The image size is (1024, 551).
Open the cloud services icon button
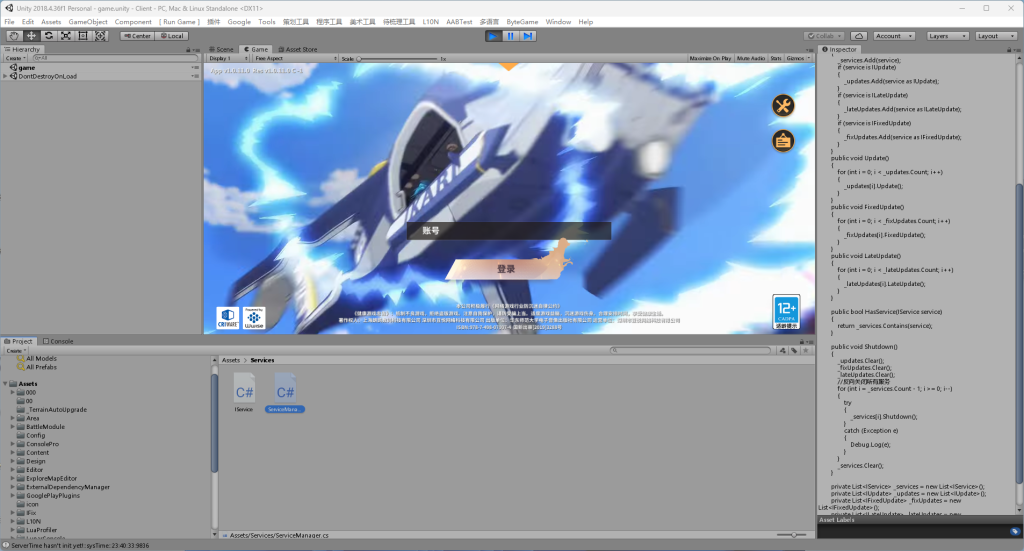click(858, 36)
